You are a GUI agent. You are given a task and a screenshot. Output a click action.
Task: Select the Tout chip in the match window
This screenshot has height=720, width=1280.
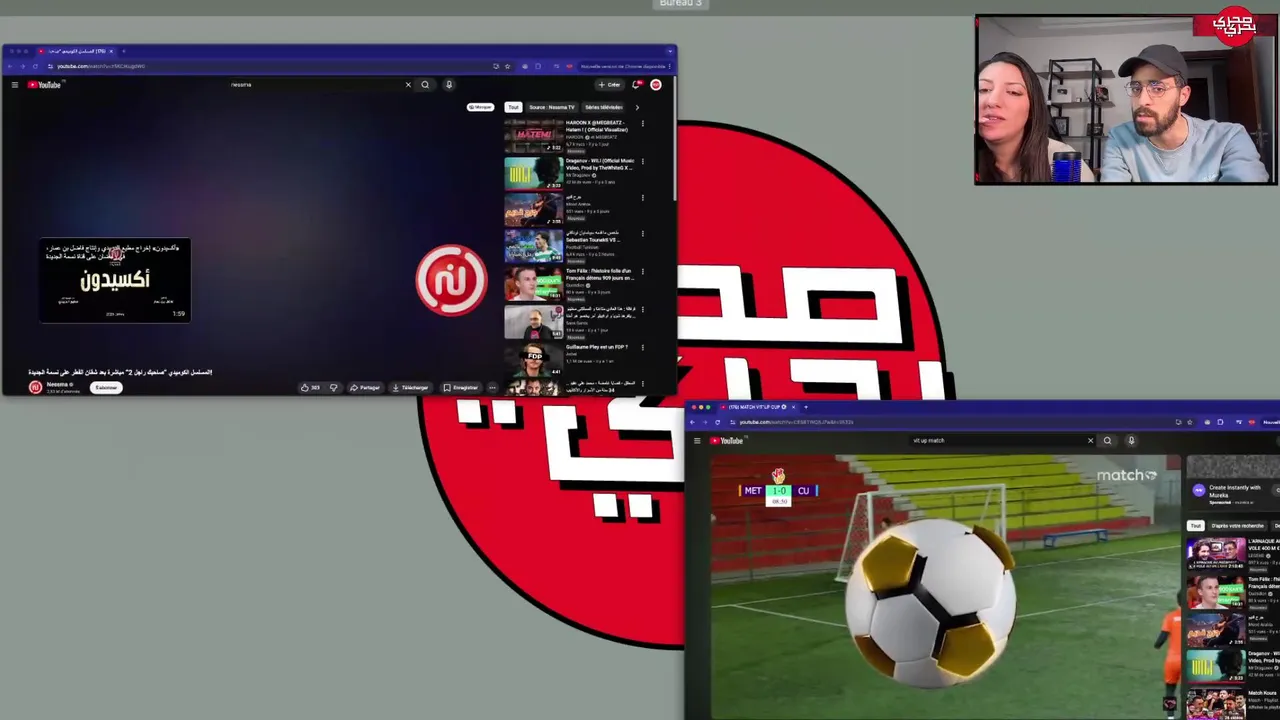click(1195, 526)
